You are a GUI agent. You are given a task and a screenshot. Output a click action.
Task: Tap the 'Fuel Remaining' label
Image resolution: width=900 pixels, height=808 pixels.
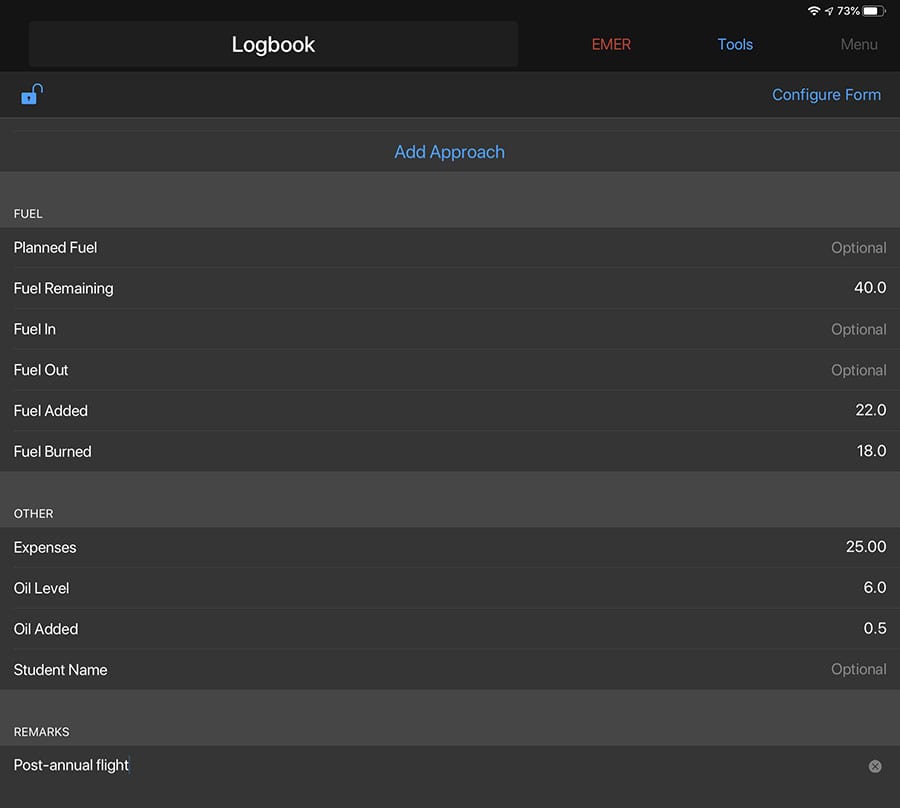63,289
